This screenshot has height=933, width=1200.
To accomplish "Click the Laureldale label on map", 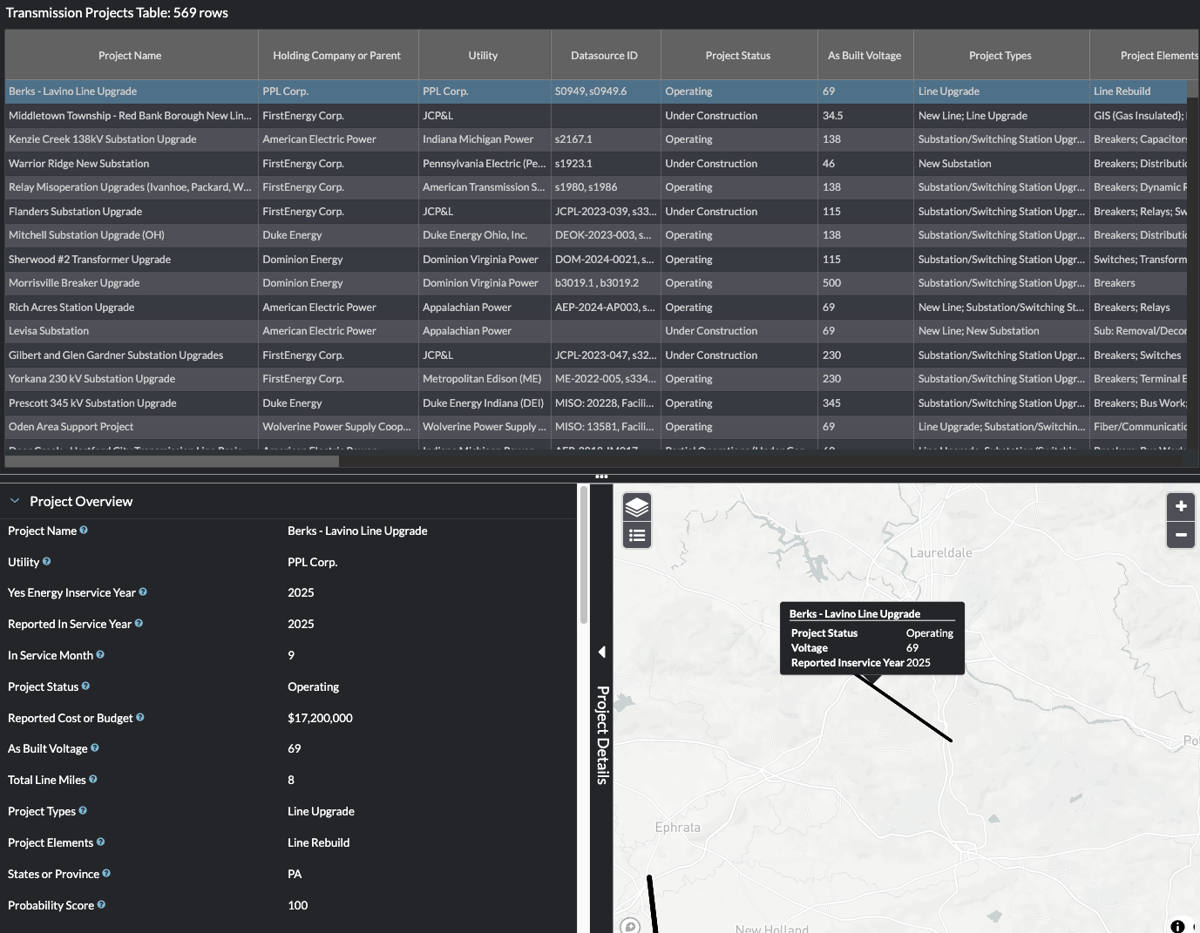I will pos(941,552).
